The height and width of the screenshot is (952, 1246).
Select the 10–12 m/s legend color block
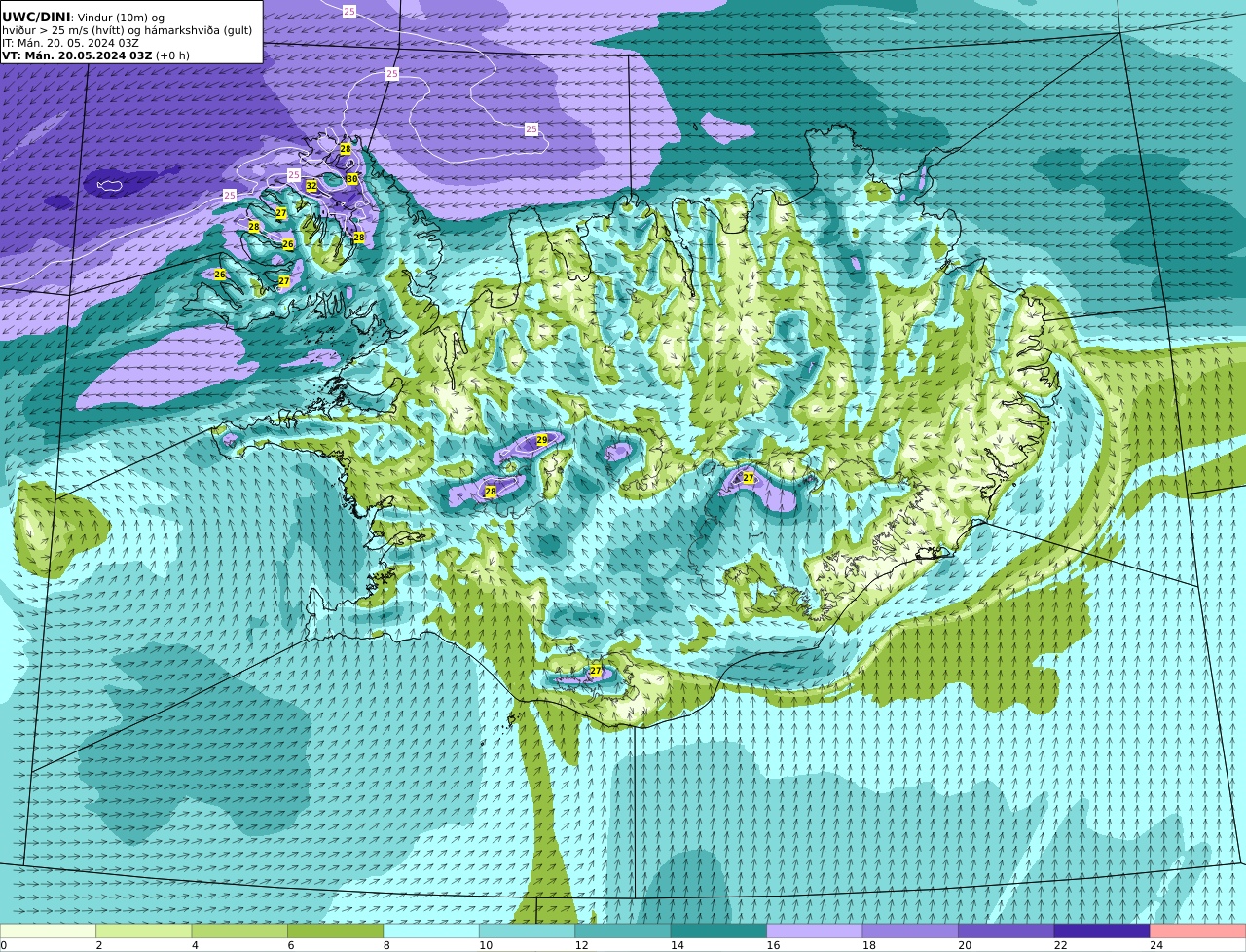point(527,931)
